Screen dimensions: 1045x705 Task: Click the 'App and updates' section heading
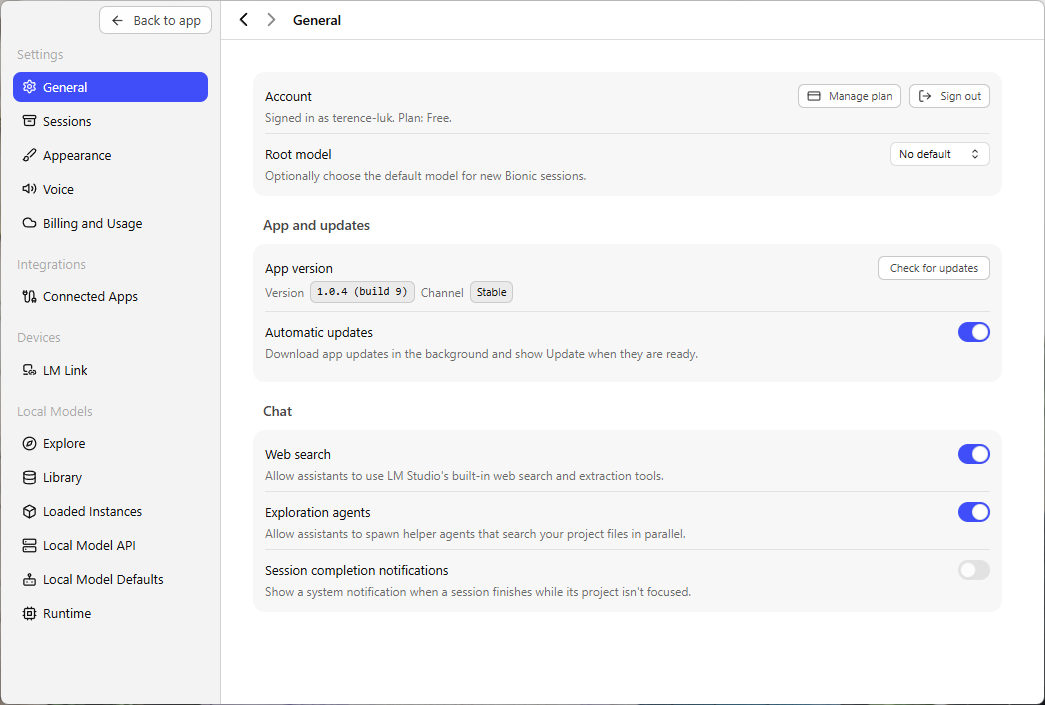[x=317, y=225]
